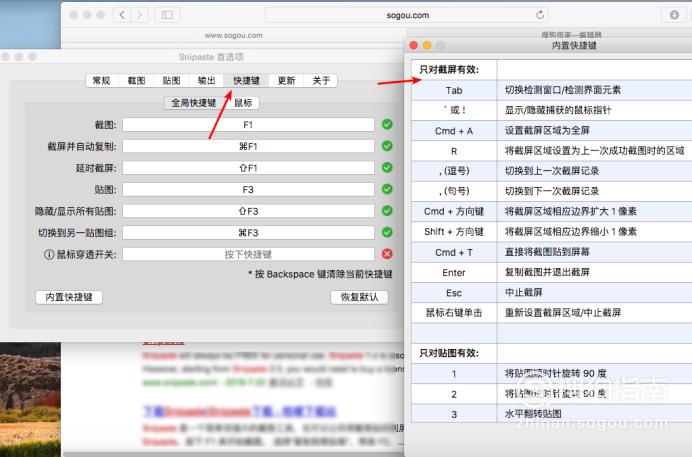Minimize the 内置快捷键 window
This screenshot has width=692, height=457.
[x=427, y=45]
